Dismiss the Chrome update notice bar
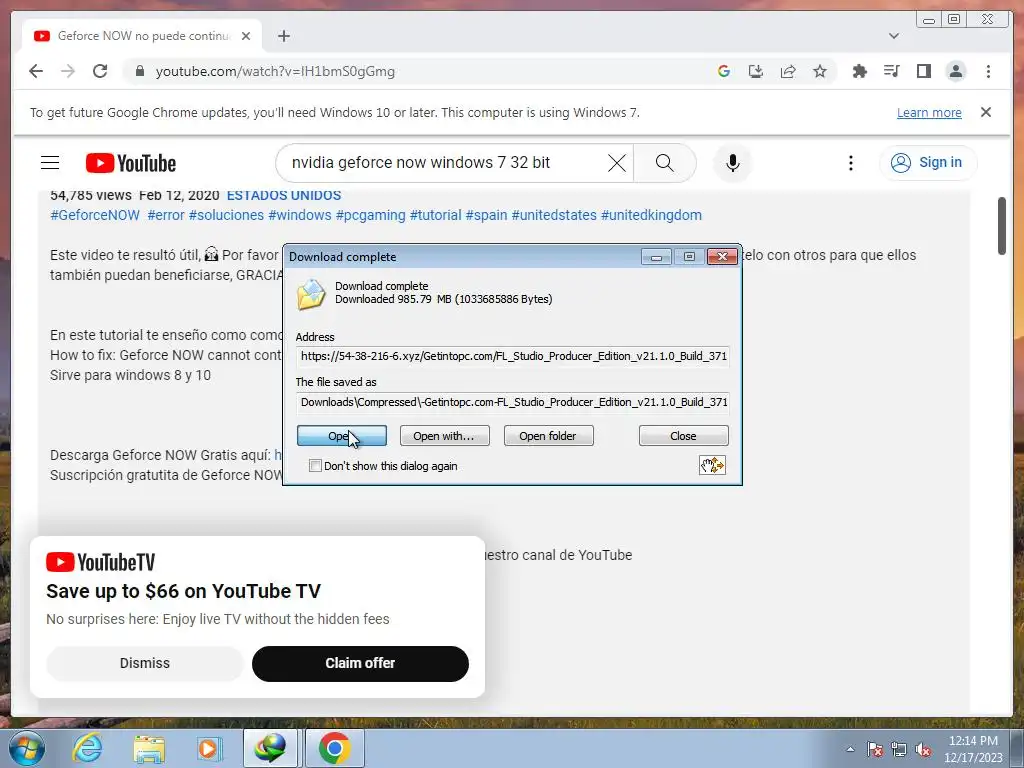 [x=986, y=112]
